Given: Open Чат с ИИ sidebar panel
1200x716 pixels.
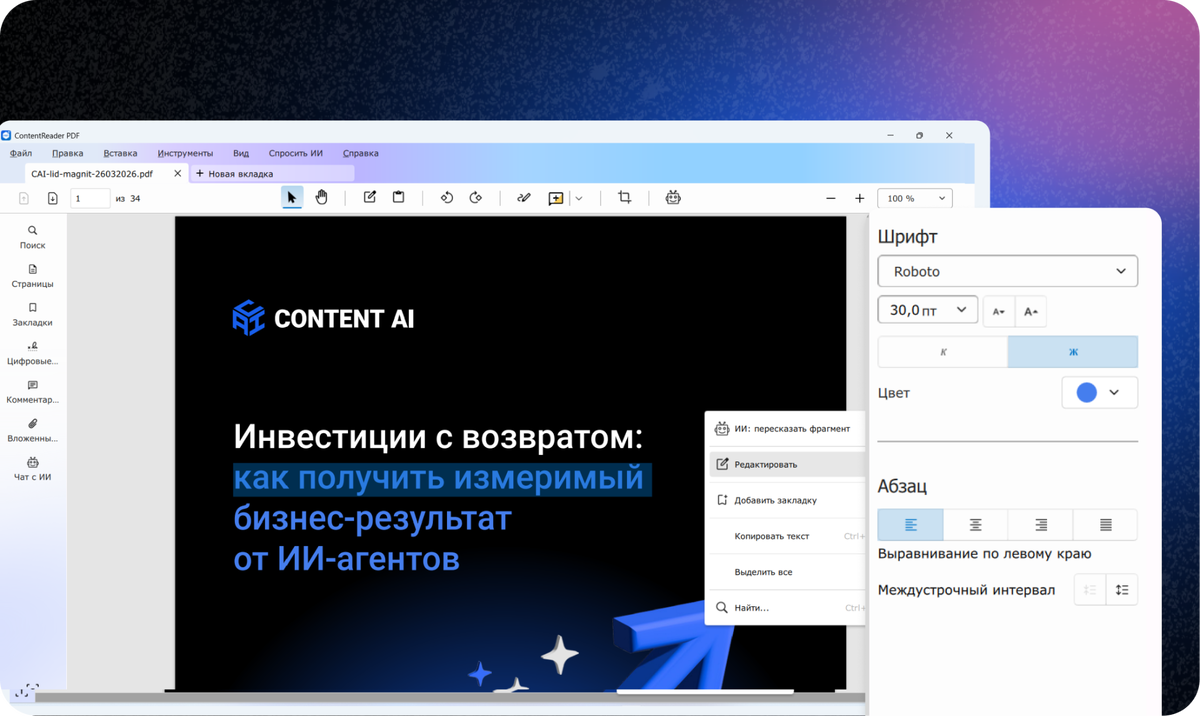Looking at the screenshot, I should 33,469.
